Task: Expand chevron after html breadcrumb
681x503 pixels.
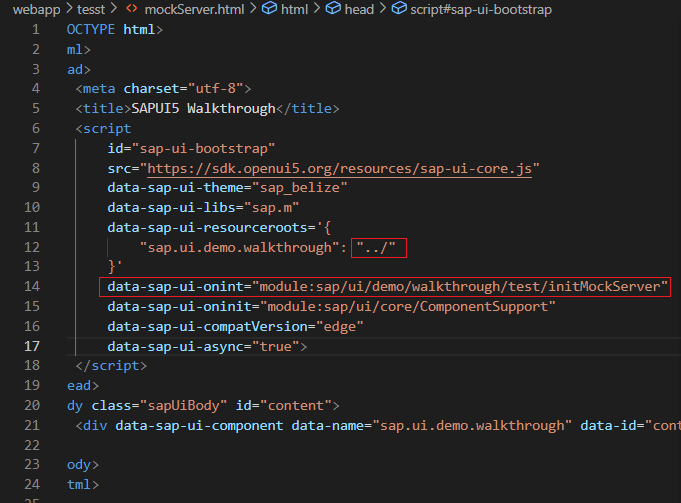Action: tap(317, 9)
